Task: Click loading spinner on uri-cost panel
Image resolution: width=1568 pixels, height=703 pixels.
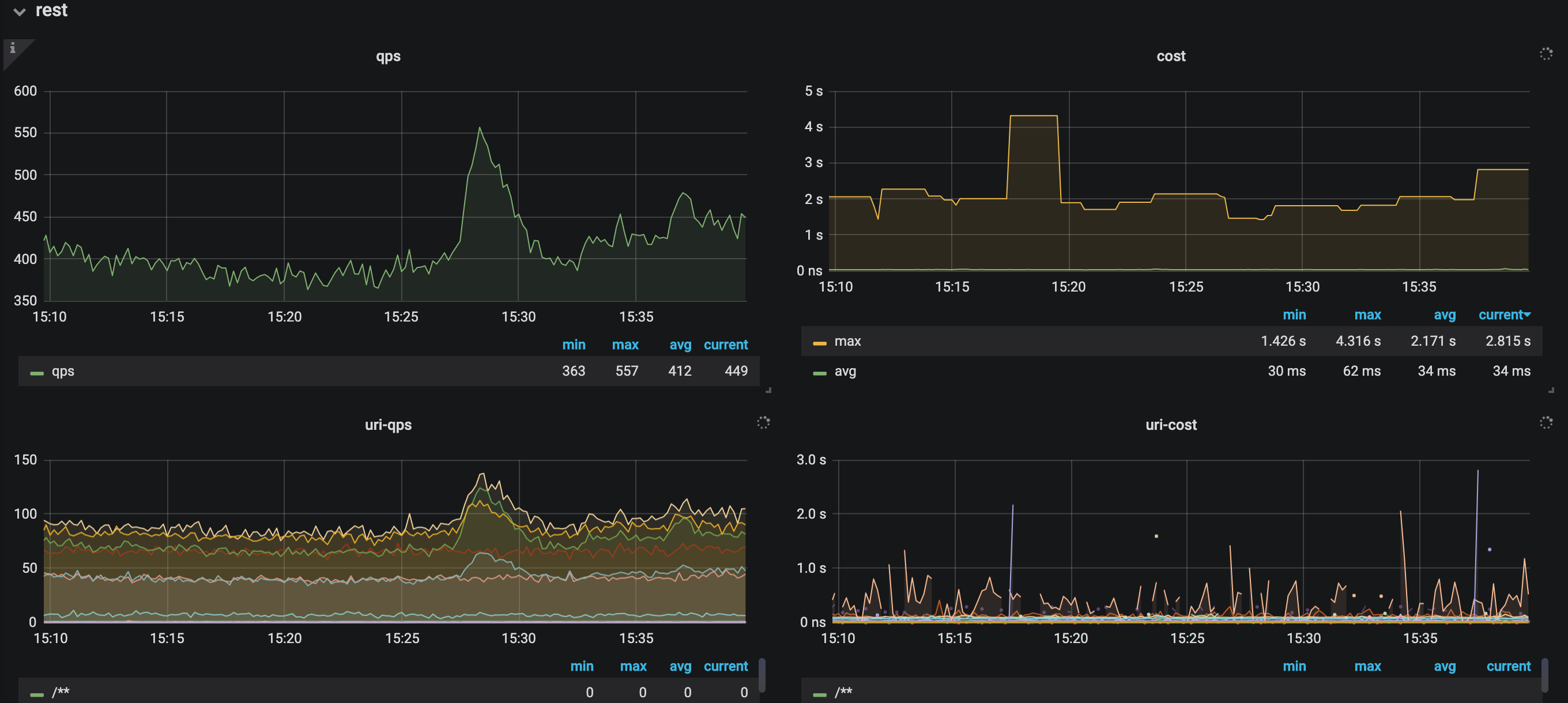Action: click(1546, 422)
